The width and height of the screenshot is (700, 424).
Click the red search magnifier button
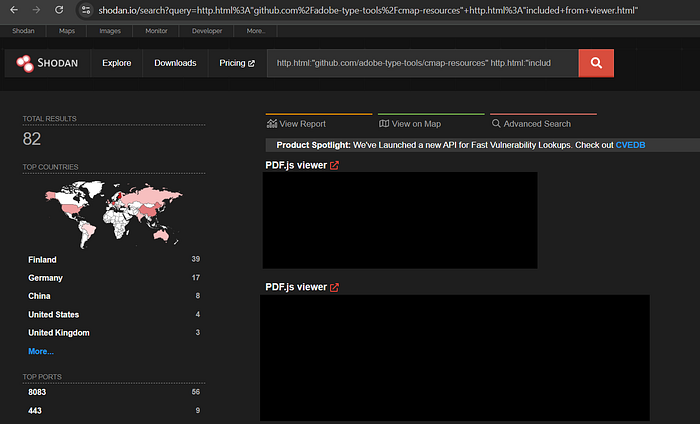click(596, 63)
